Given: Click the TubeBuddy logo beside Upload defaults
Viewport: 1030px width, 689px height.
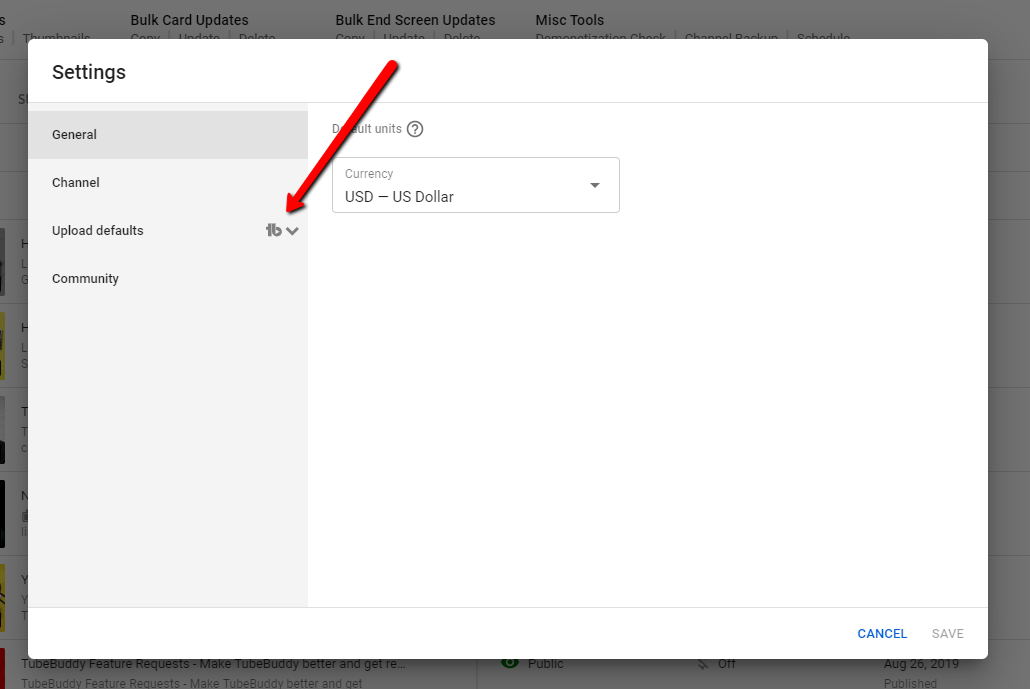Looking at the screenshot, I should pos(273,231).
